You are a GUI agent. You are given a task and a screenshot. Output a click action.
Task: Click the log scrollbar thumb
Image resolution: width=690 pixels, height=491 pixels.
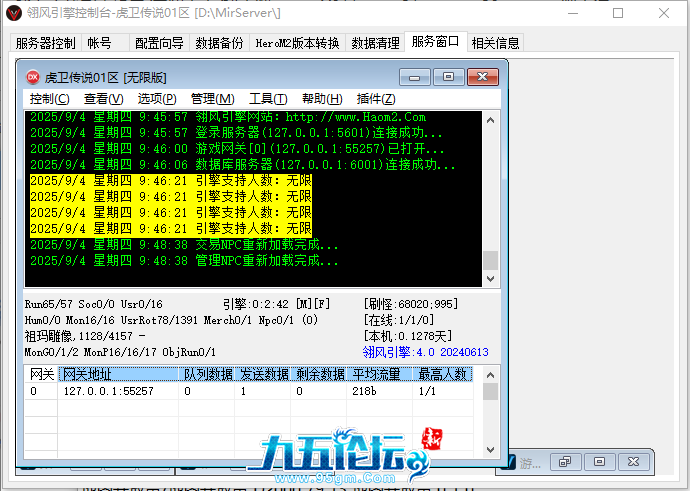pos(491,260)
